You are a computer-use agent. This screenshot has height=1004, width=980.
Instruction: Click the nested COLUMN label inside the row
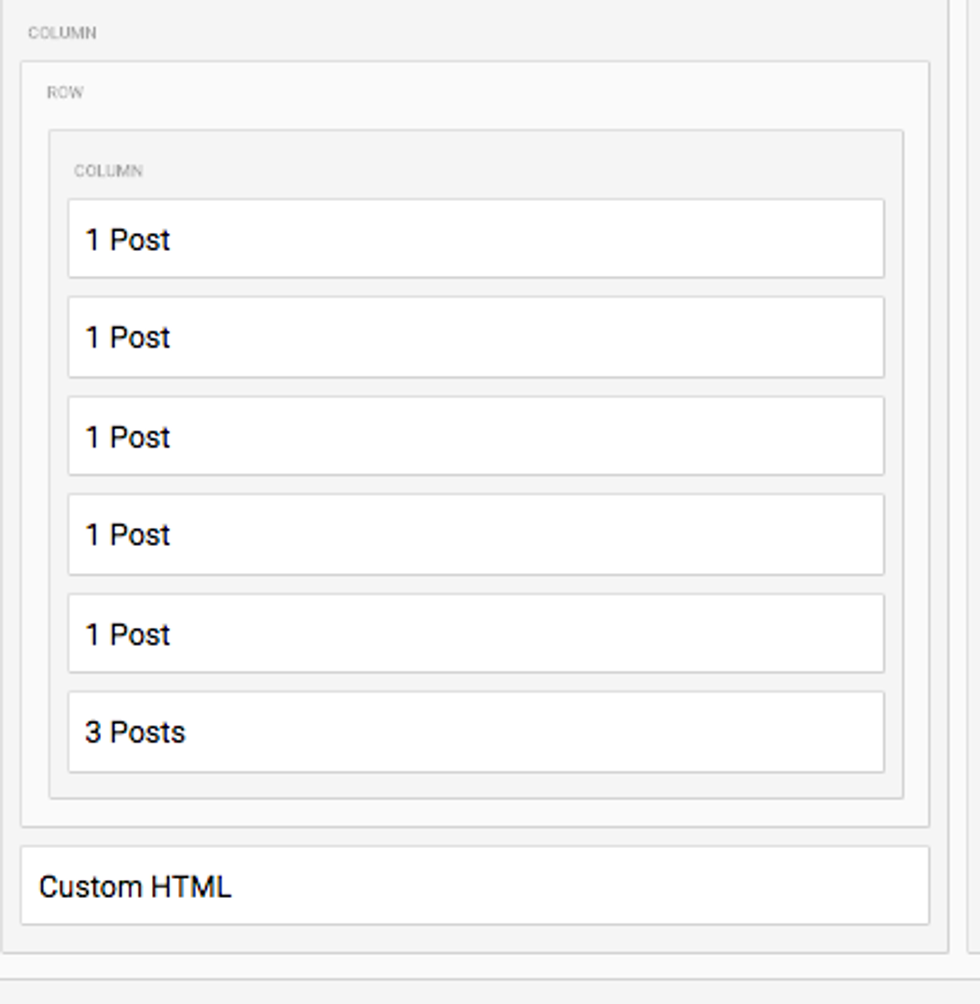click(108, 171)
